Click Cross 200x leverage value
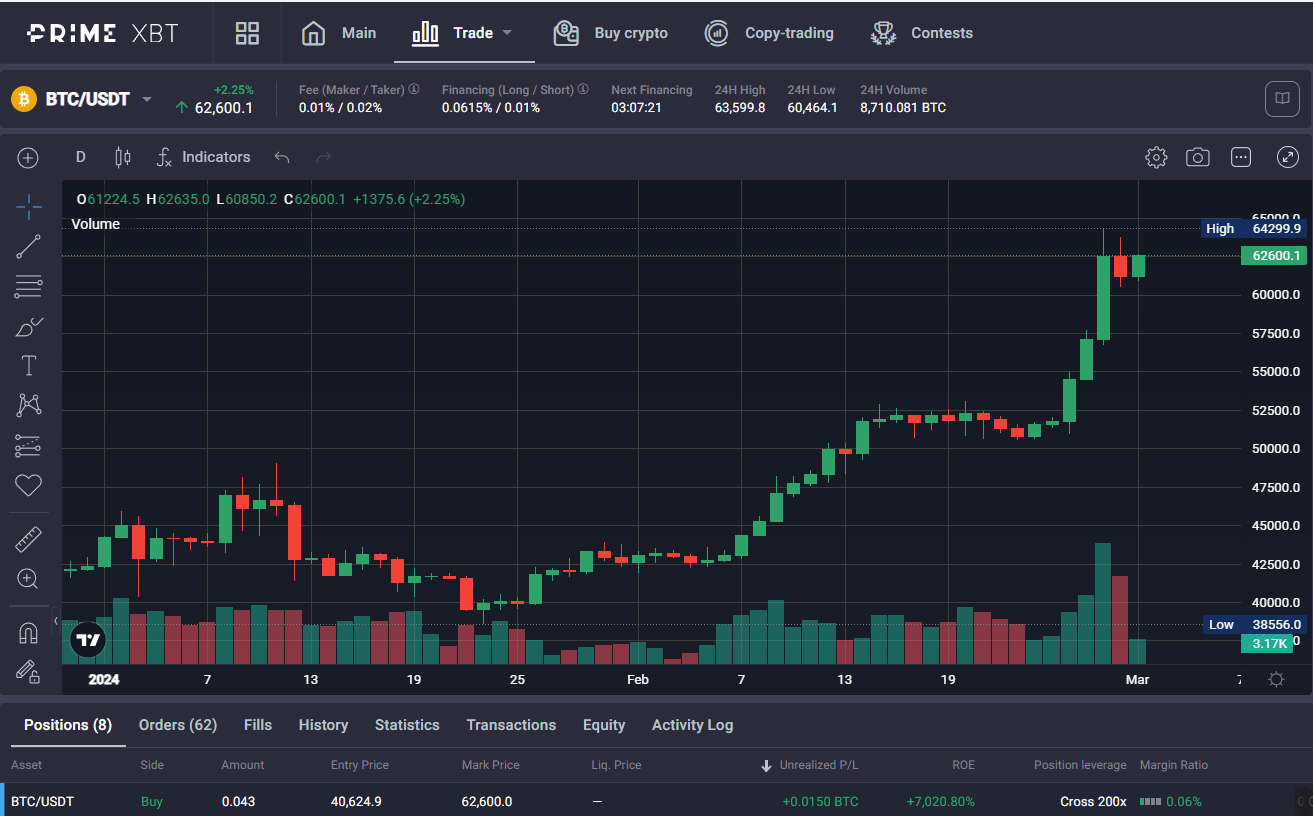 [1093, 801]
